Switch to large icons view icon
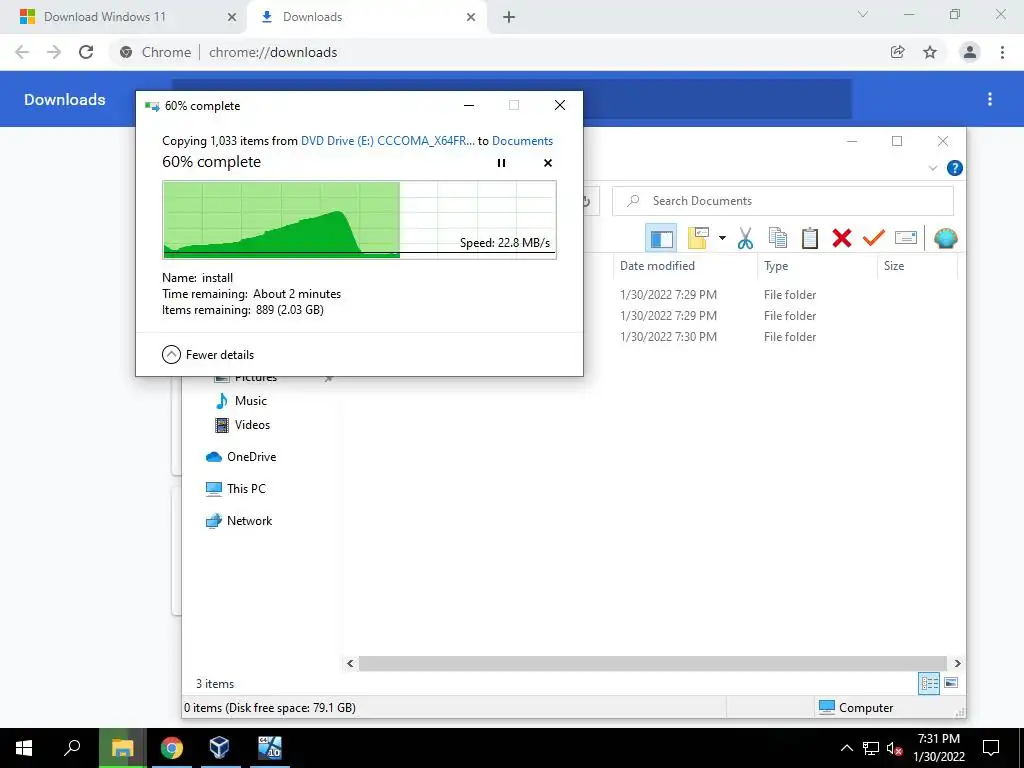 951,683
